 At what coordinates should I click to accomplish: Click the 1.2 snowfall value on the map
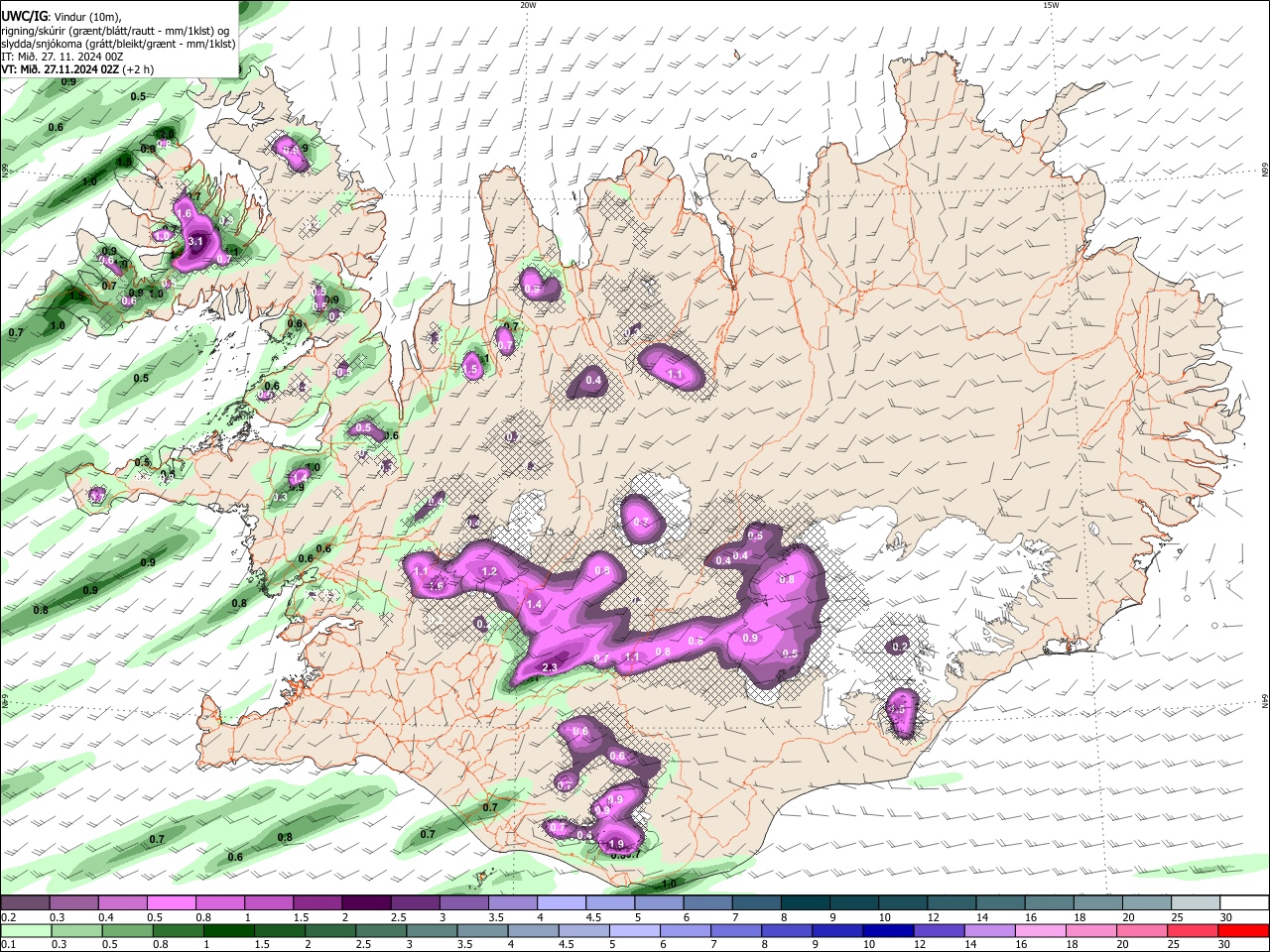point(489,572)
